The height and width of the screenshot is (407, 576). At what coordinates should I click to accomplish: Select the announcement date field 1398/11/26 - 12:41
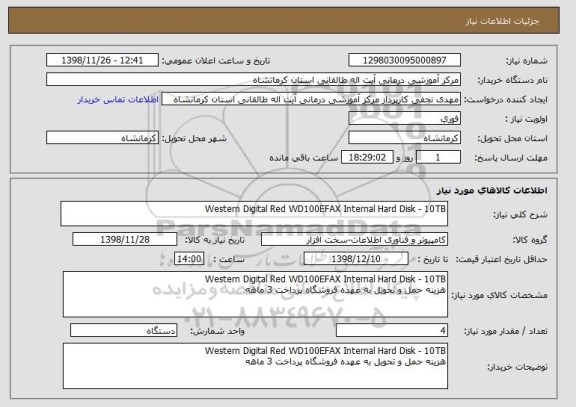tap(102, 60)
